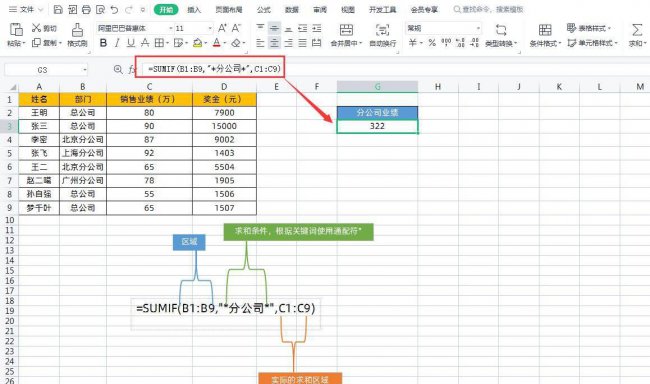This screenshot has height=384, width=650.
Task: Toggle Center horizontal alignment
Action: coord(274,43)
